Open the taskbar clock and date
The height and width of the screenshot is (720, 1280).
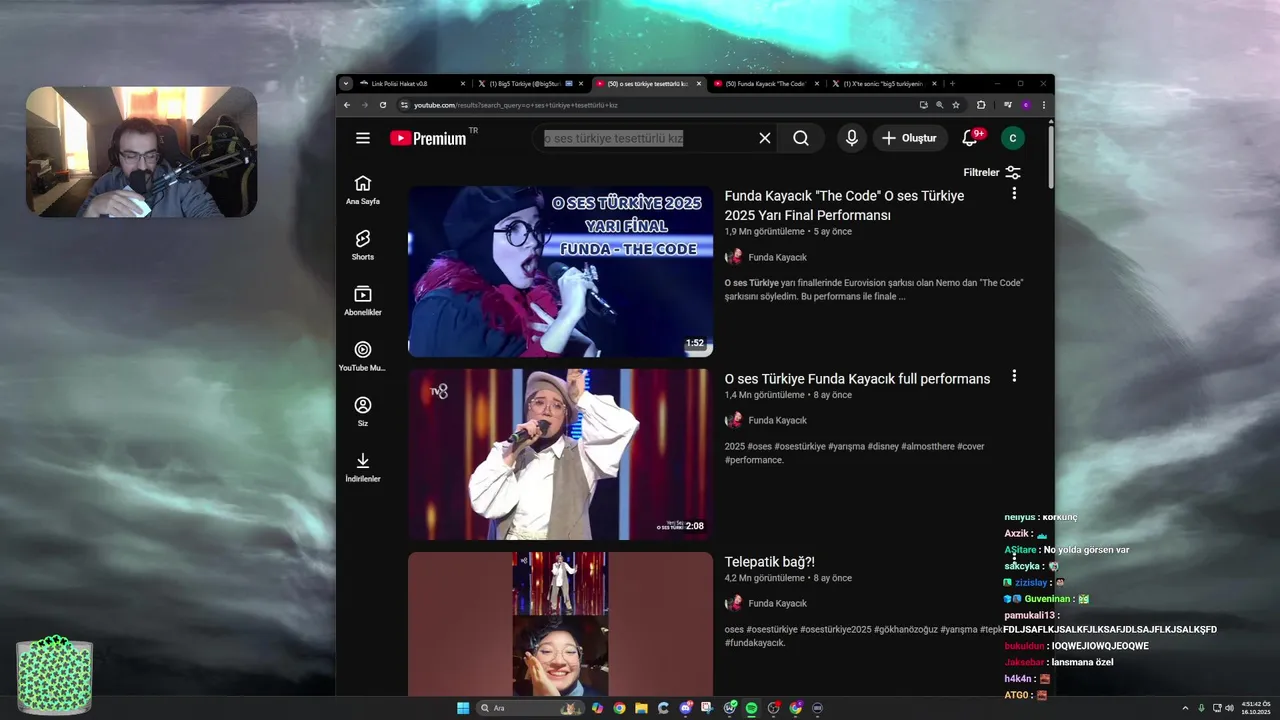coord(1256,708)
